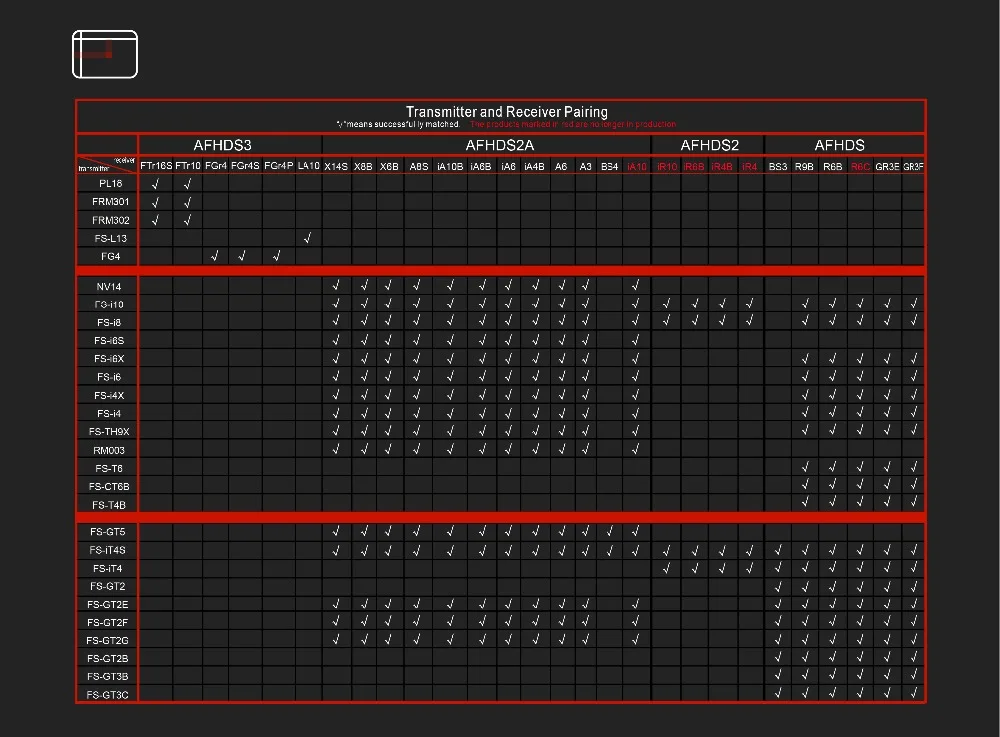Select the FS-TH9X row label

(108, 432)
